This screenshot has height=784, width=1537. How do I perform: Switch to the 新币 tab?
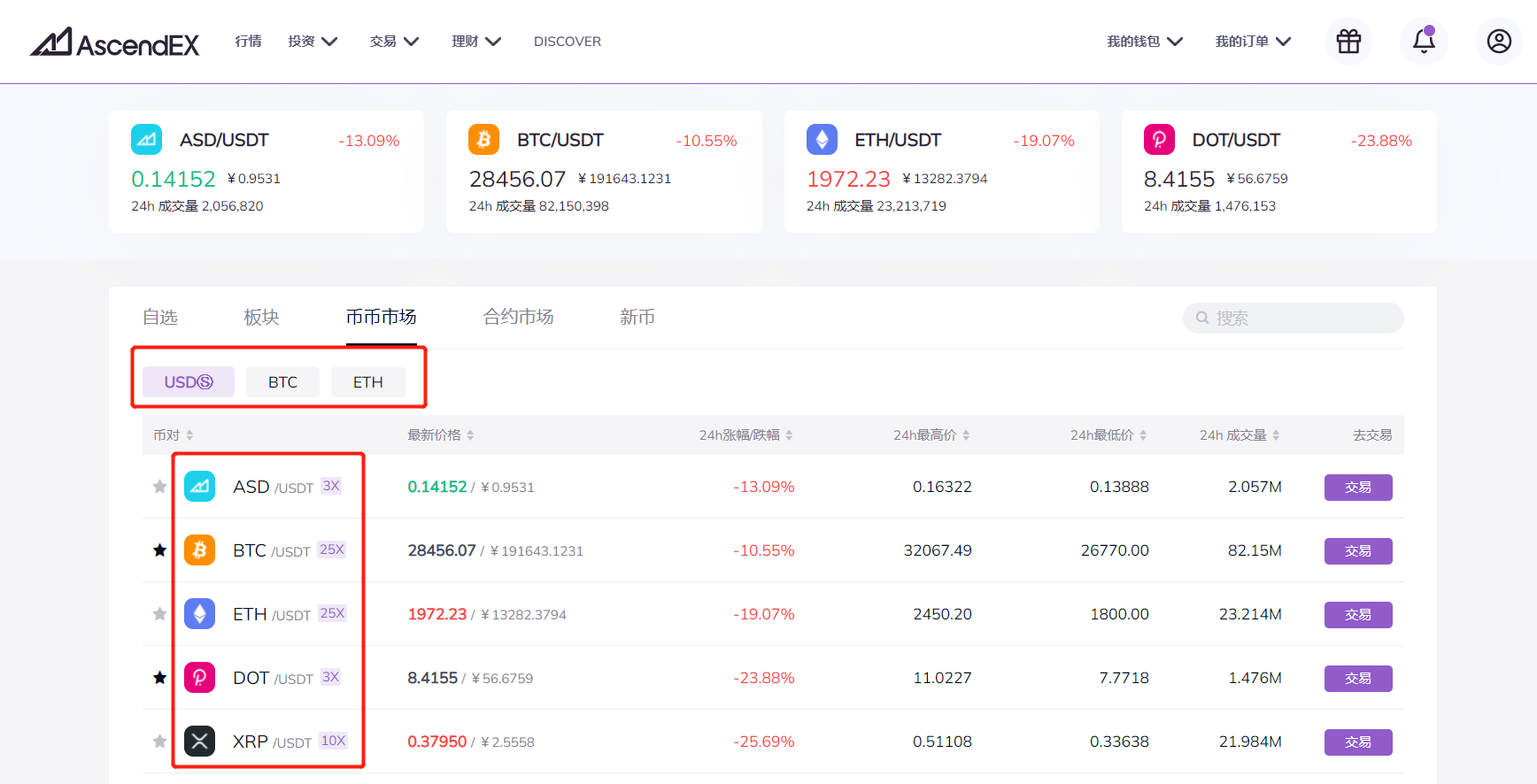[637, 317]
